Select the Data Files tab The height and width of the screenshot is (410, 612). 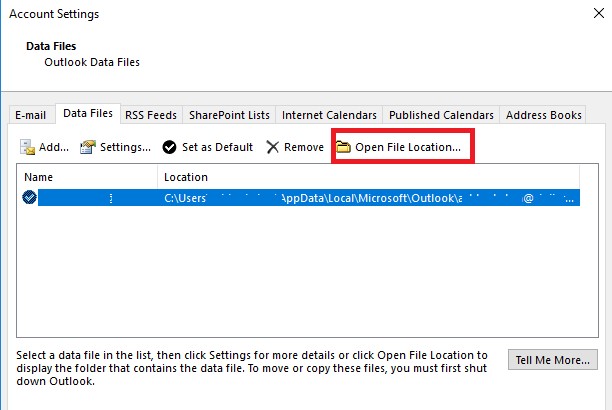coord(88,113)
